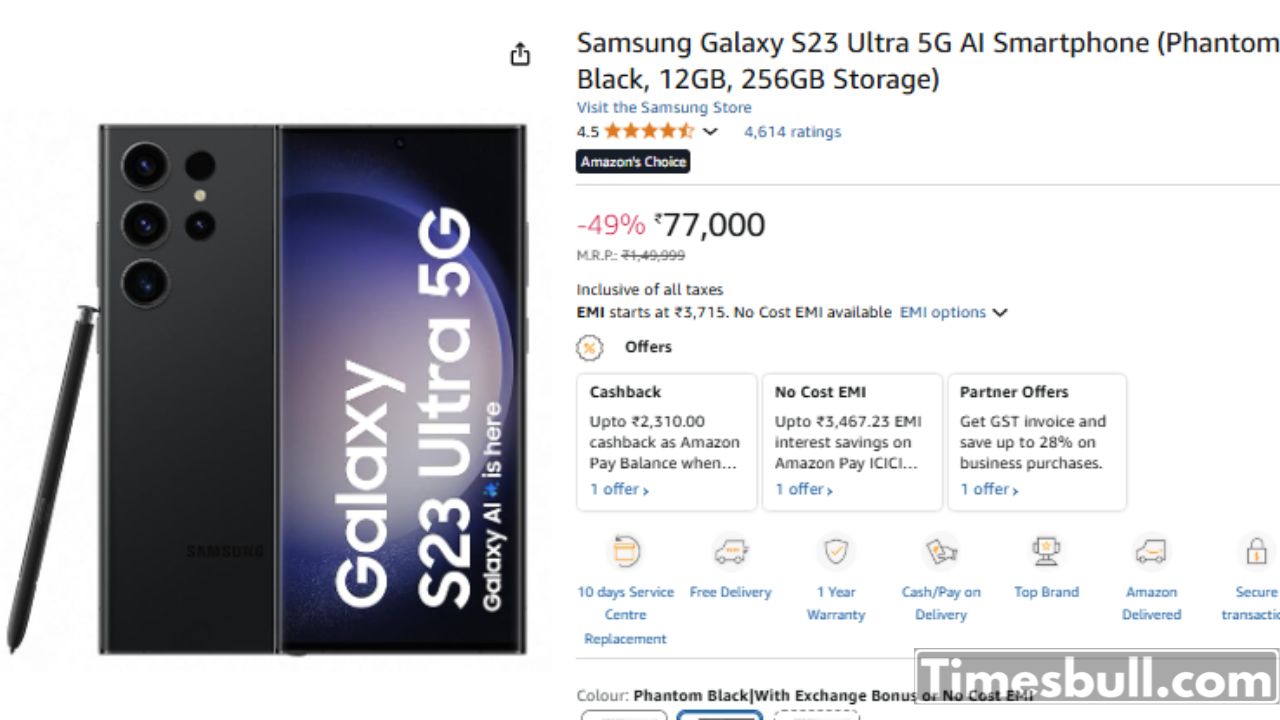Open the 4,614 ratings link
This screenshot has width=1280, height=720.
pyautogui.click(x=792, y=132)
